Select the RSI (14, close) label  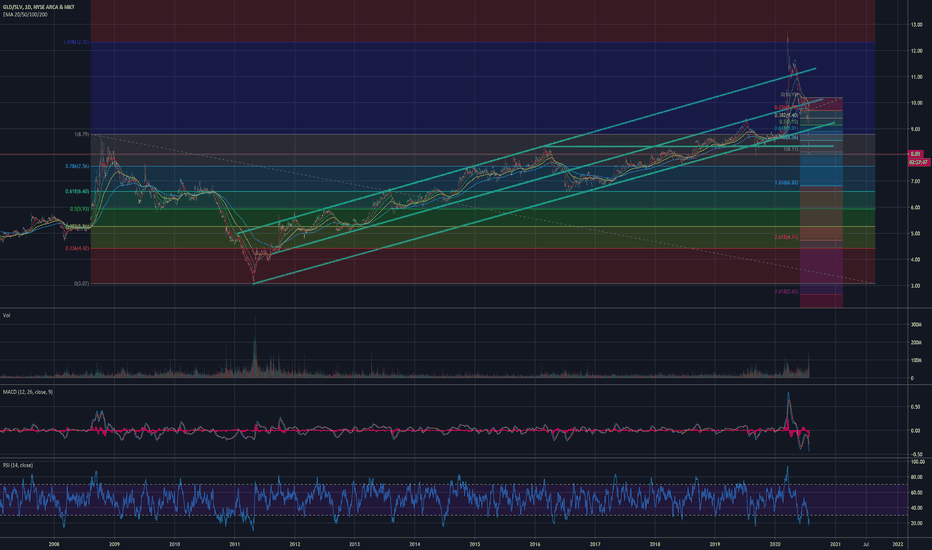point(18,465)
